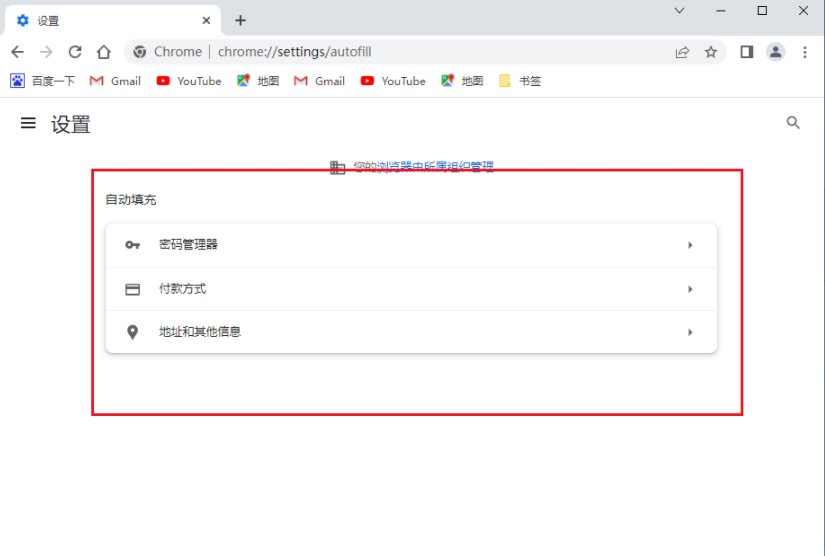Open the profile avatar menu
This screenshot has width=825, height=556.
pos(776,52)
